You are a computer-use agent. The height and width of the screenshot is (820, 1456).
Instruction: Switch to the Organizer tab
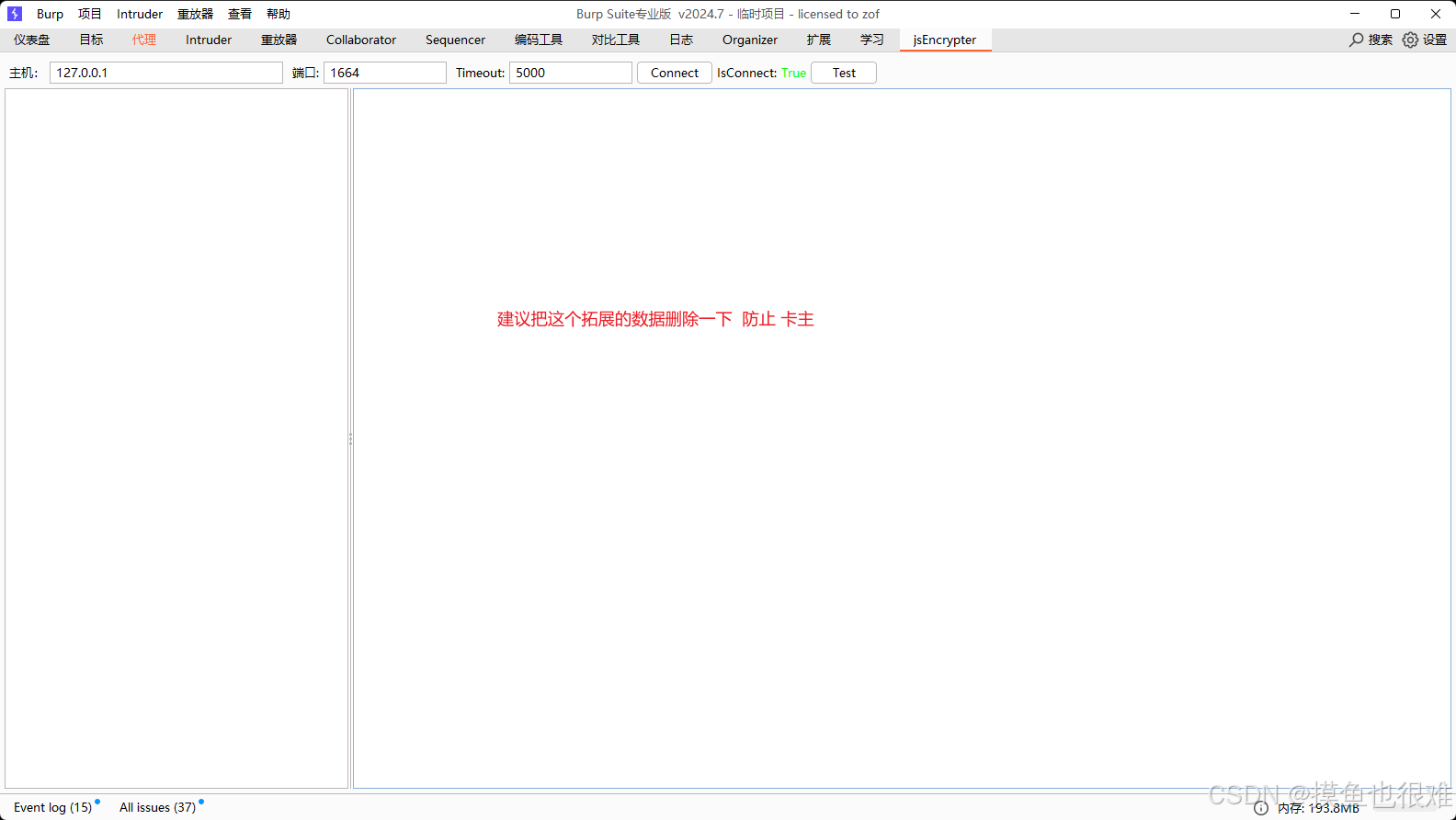pos(750,40)
